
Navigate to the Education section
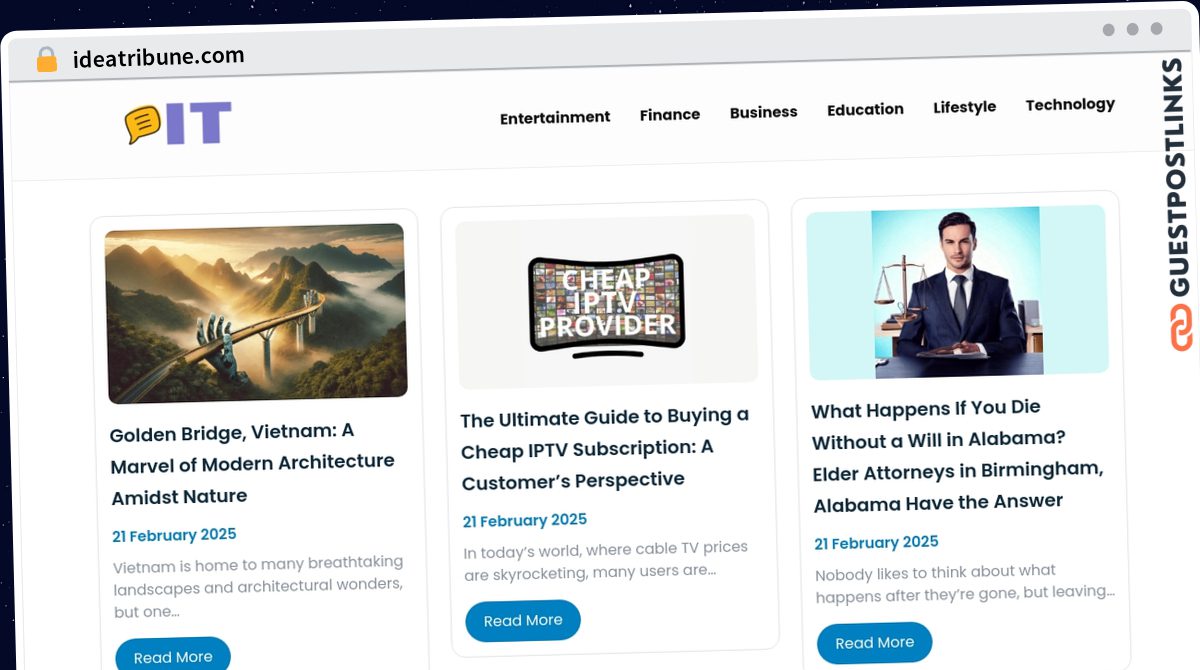865,109
